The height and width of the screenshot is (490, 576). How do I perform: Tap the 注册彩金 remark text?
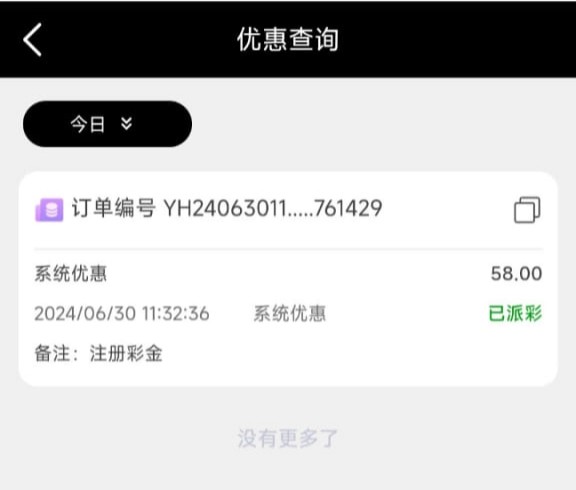[126, 354]
